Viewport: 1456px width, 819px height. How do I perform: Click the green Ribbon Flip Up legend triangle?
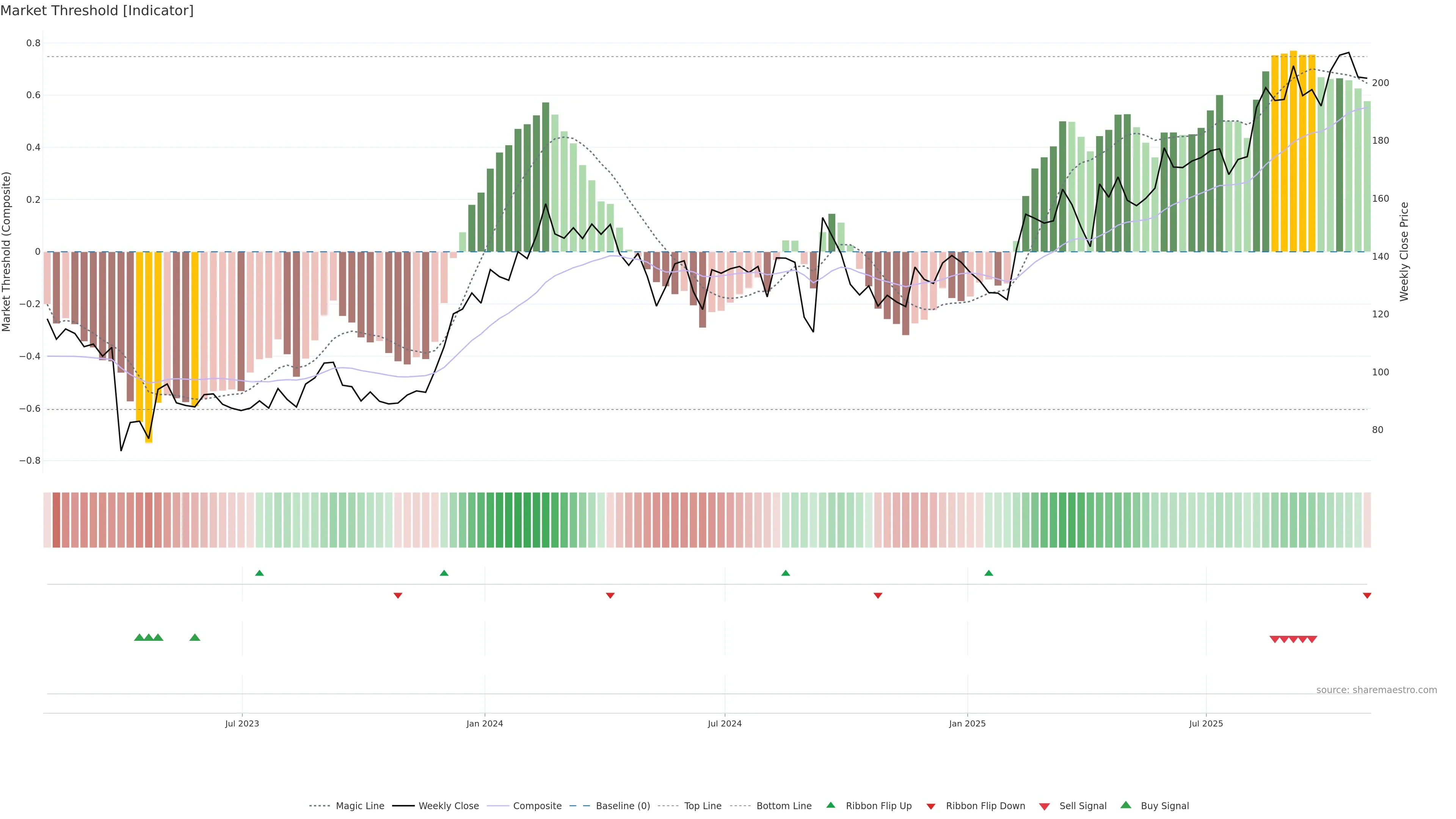[x=830, y=805]
